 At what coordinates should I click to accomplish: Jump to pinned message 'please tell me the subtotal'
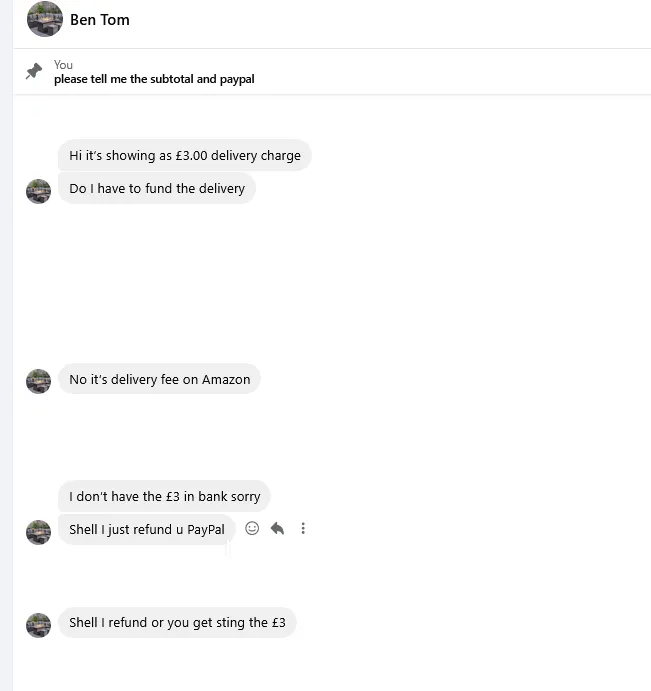(x=154, y=79)
